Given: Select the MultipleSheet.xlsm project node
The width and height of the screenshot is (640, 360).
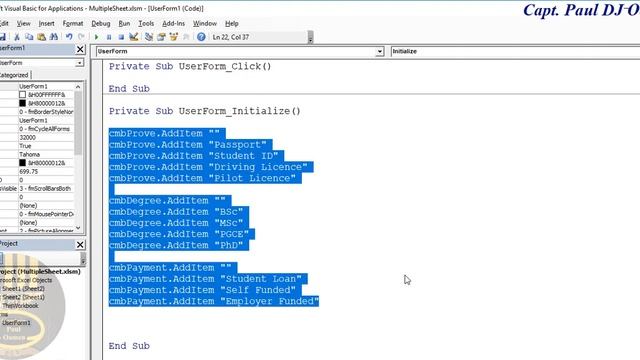Looking at the screenshot, I should [x=40, y=271].
